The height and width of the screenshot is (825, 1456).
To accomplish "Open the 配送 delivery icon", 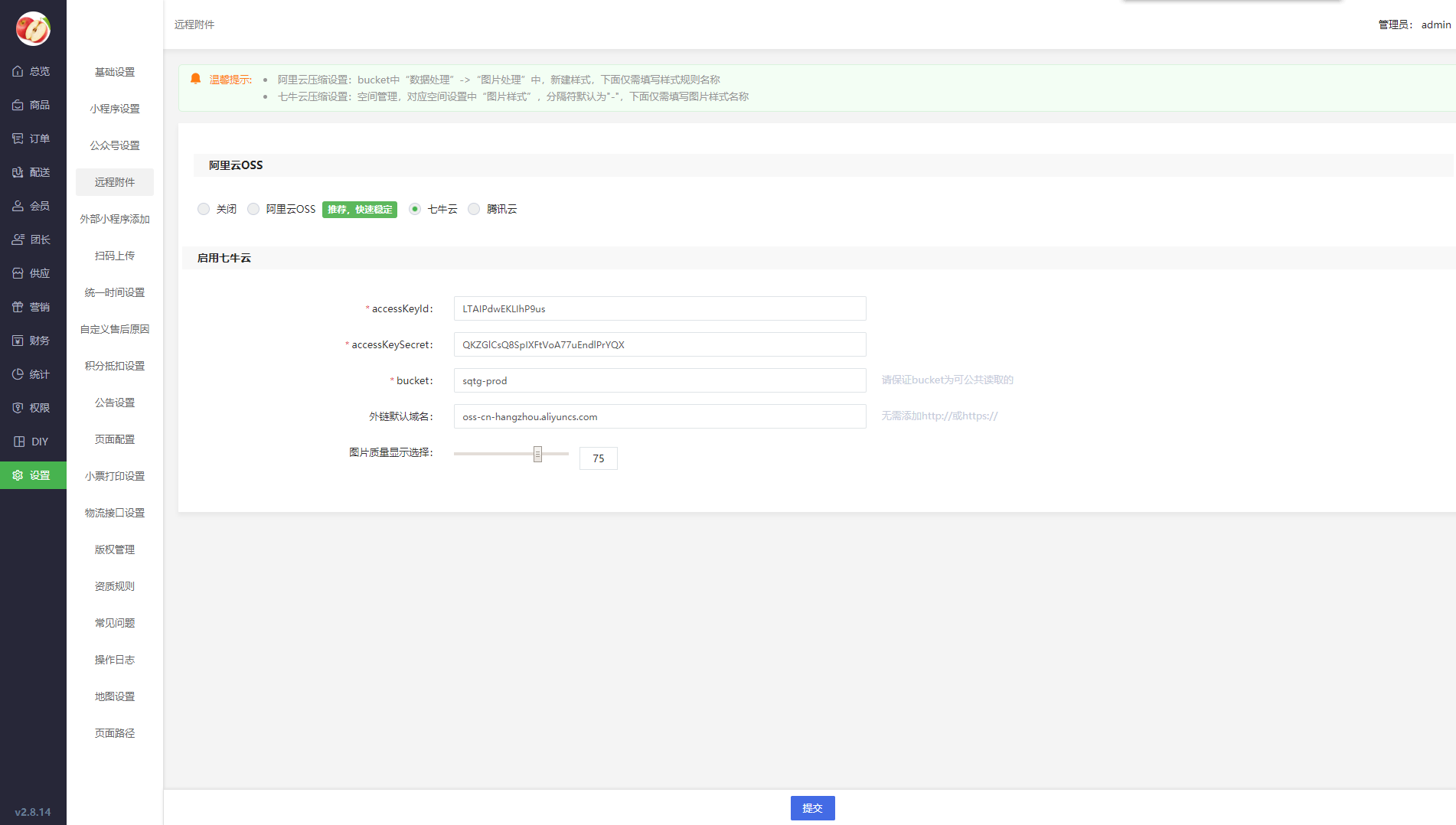I will pyautogui.click(x=18, y=172).
